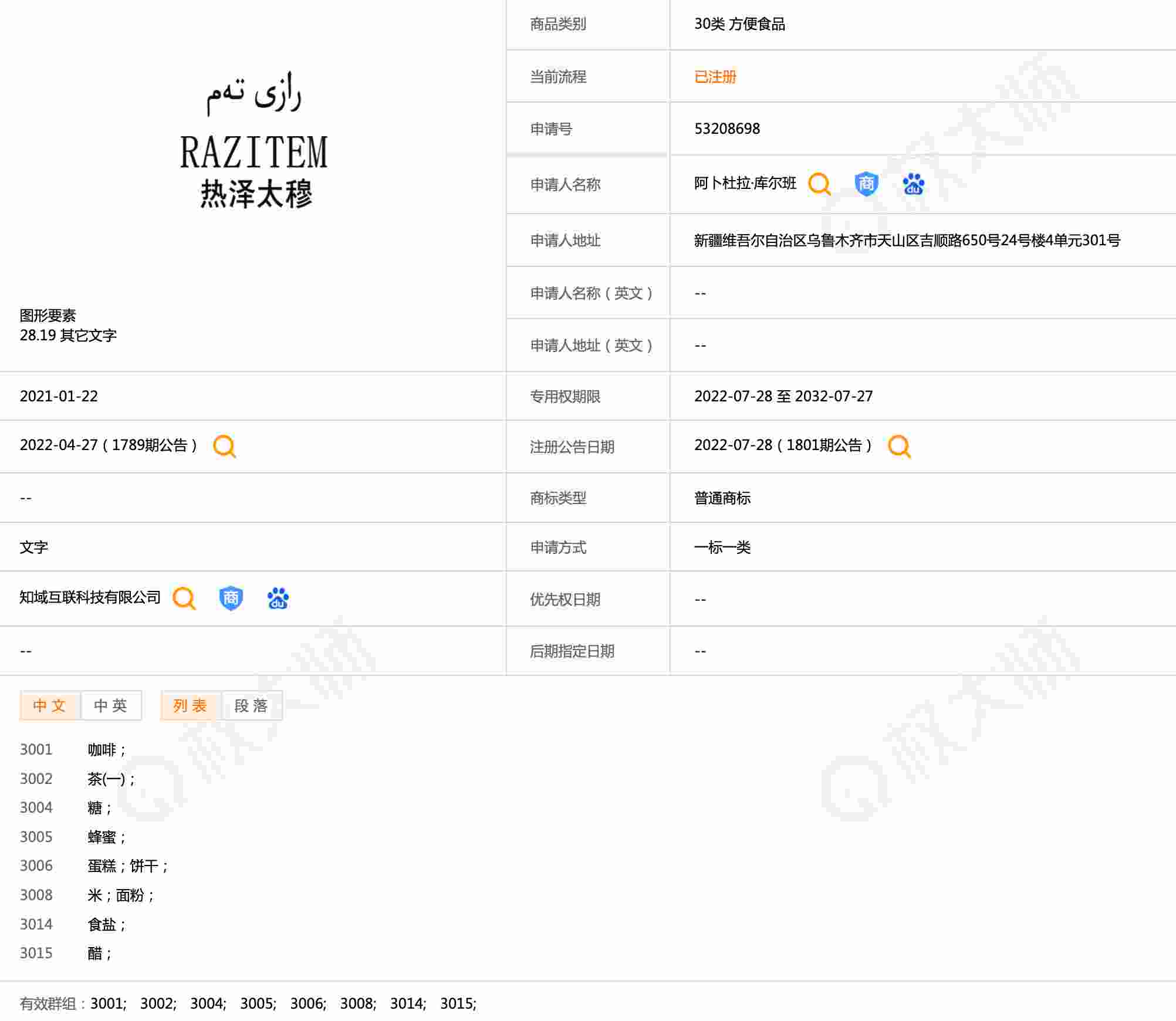Click 商 shield icon beside 知域互联科技有限公司
This screenshot has height=1021, width=1176.
coord(231,598)
